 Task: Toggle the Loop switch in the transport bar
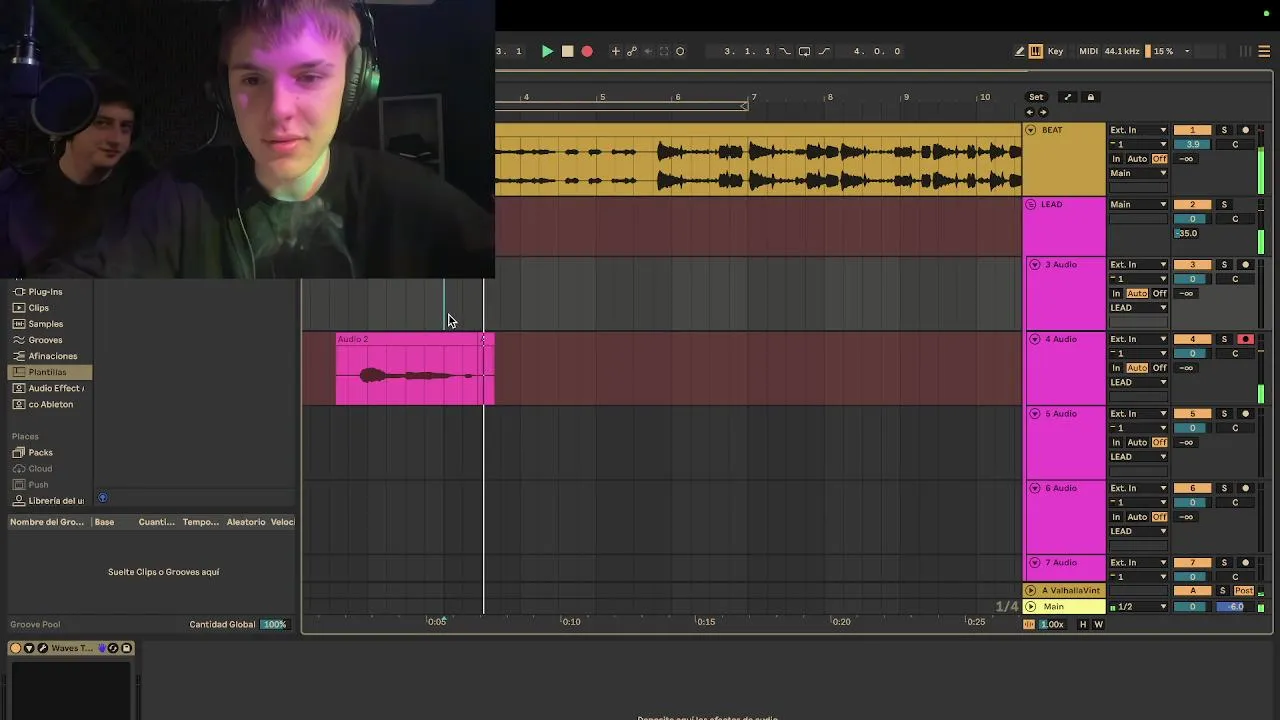coord(804,51)
